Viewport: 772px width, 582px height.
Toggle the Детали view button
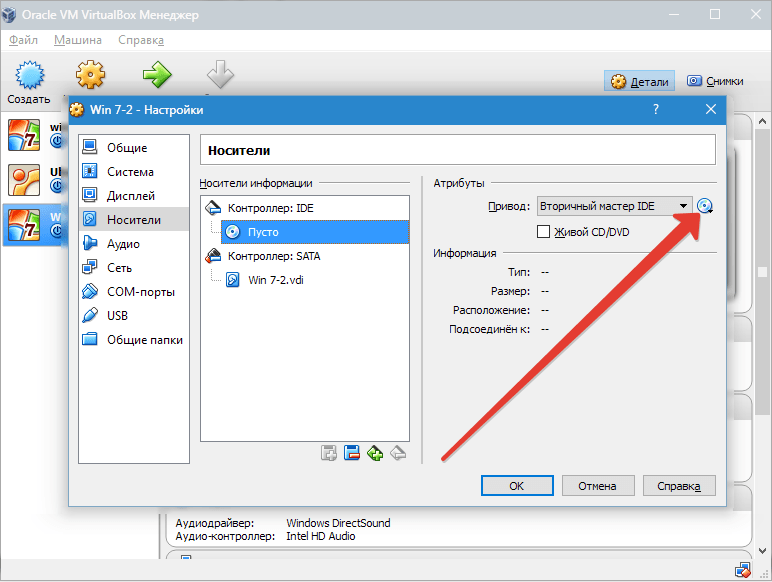tap(640, 81)
